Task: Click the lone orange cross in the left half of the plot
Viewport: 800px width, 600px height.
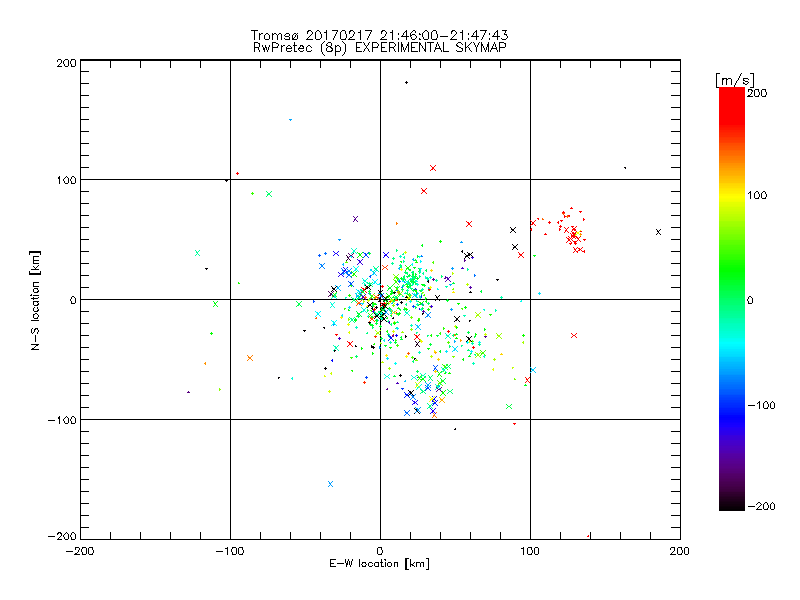Action: pos(249,358)
